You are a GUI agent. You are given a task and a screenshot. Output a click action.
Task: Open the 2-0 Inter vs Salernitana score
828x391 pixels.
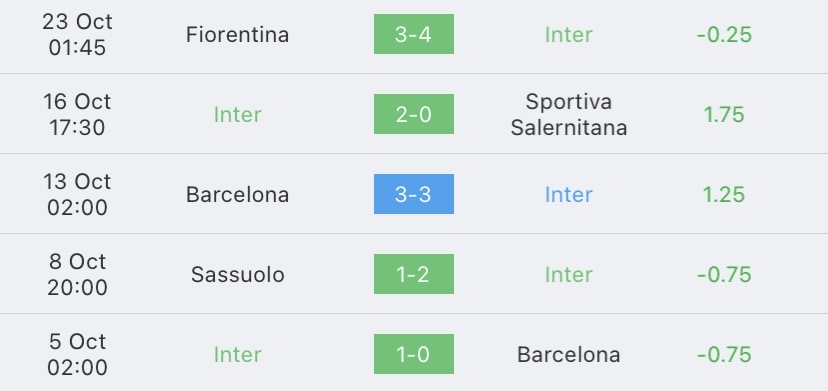coord(413,114)
